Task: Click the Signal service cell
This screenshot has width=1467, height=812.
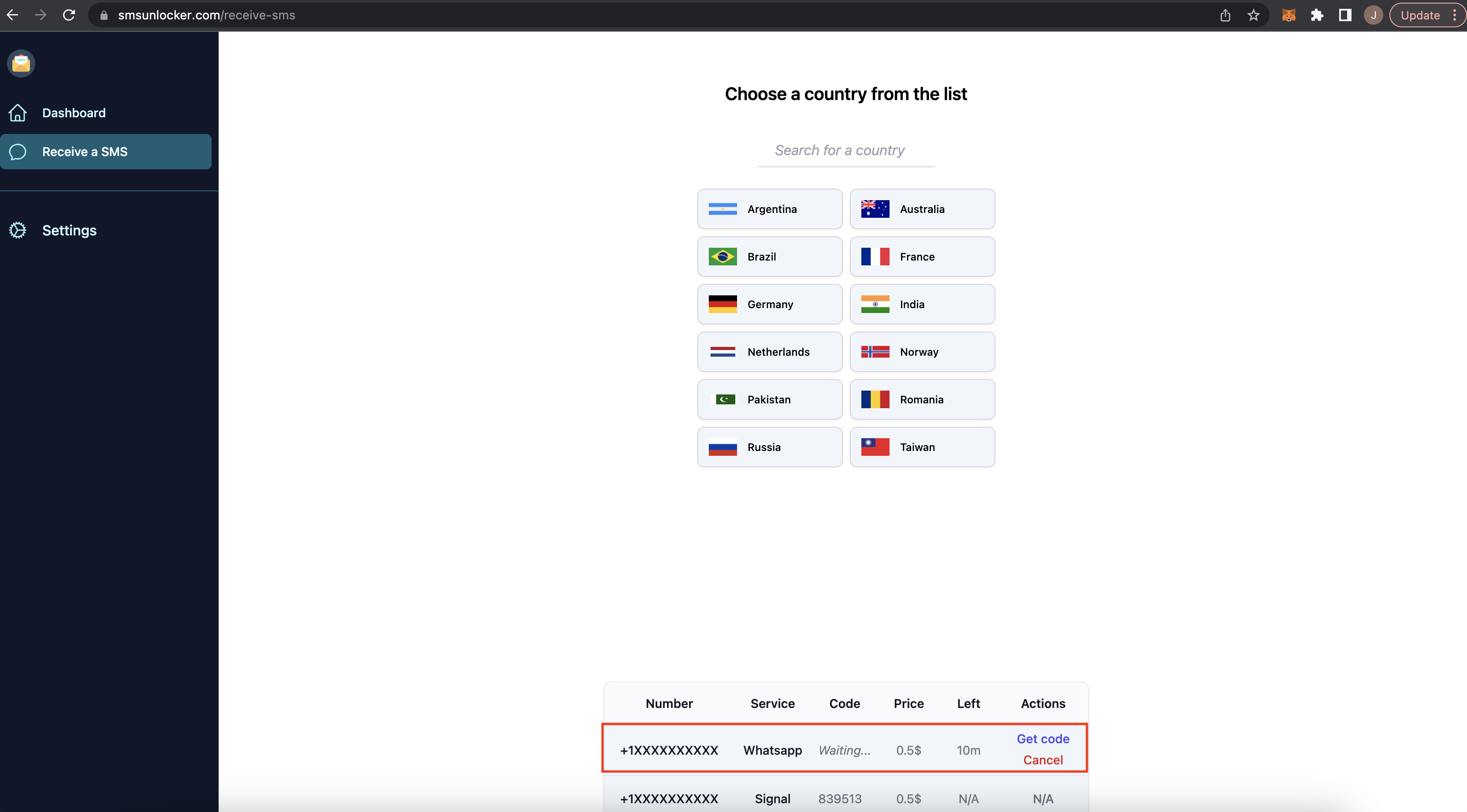Action: point(772,799)
